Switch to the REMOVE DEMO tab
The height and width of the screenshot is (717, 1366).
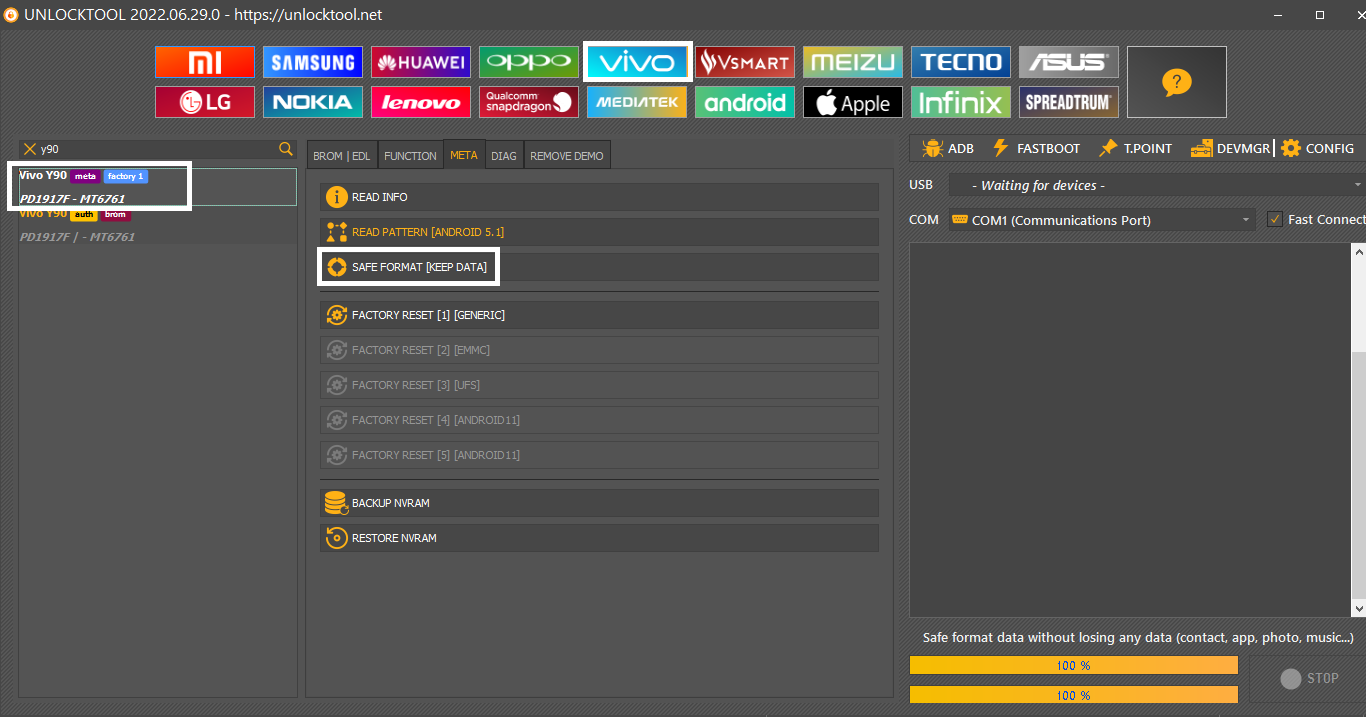pos(567,156)
